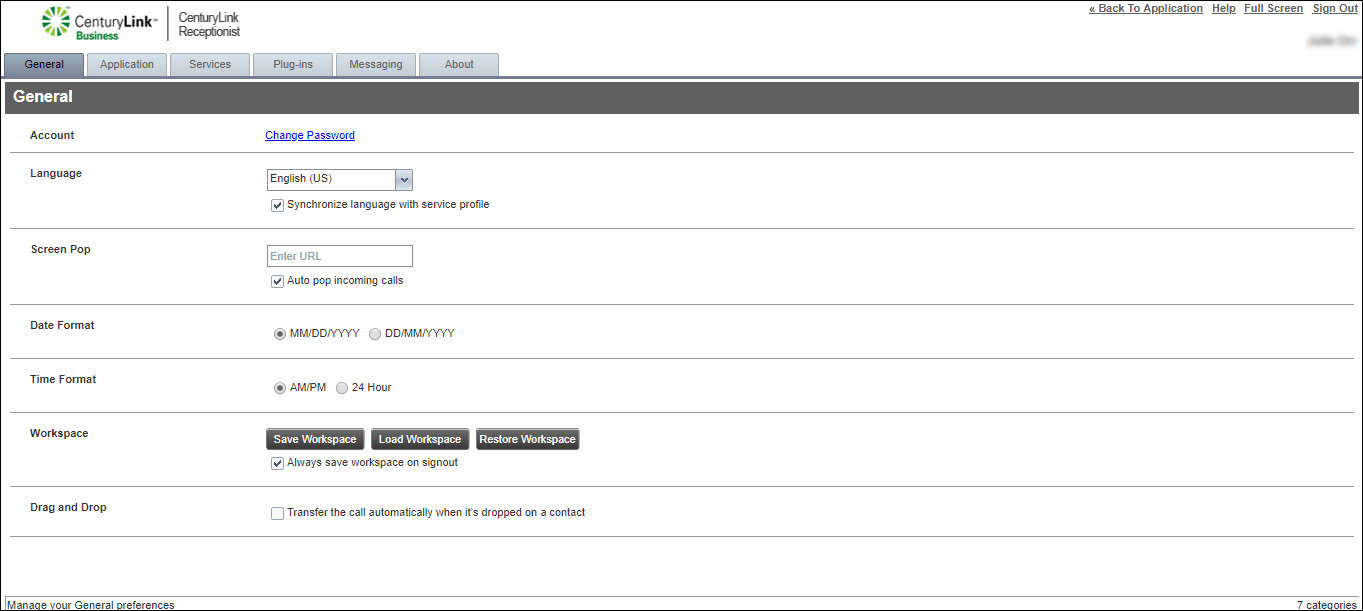The width and height of the screenshot is (1363, 611).
Task: Choose 24 Hour time format
Action: click(x=342, y=388)
